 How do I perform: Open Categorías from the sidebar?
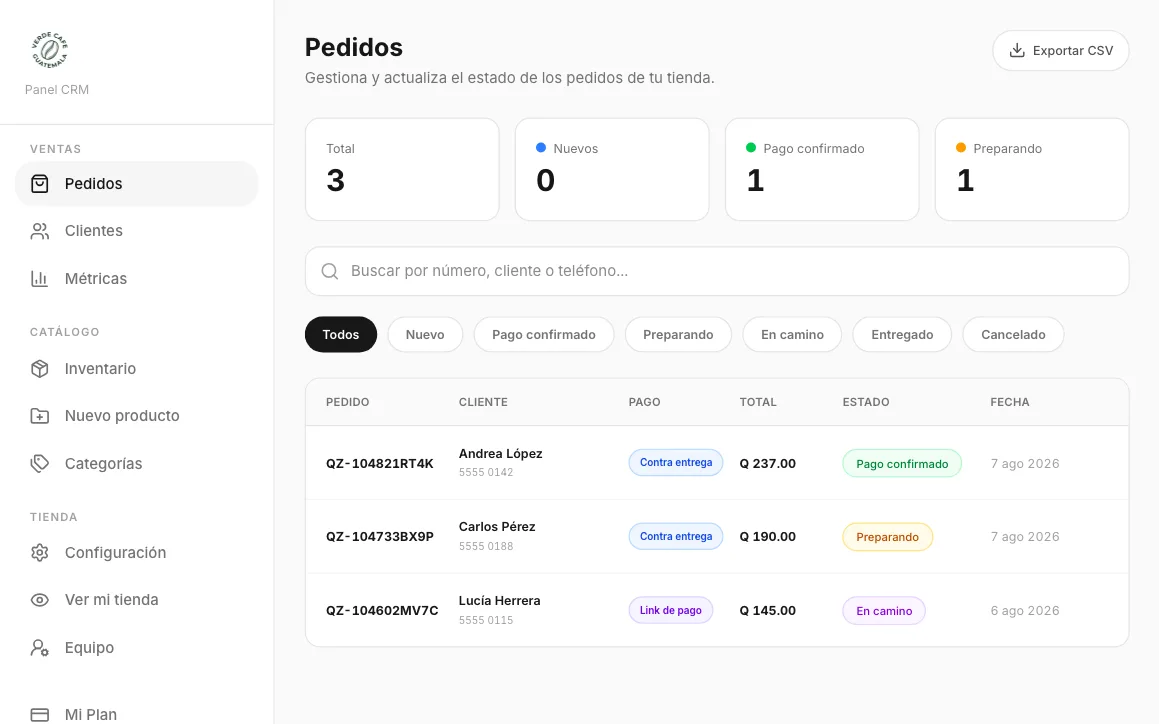[x=137, y=464]
